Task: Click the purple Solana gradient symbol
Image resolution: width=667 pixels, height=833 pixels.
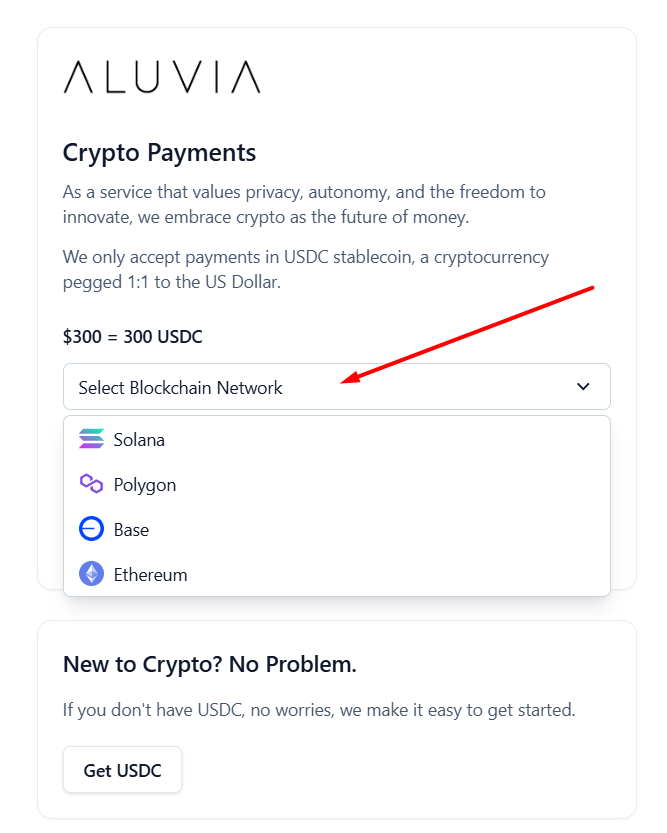Action: pos(91,439)
